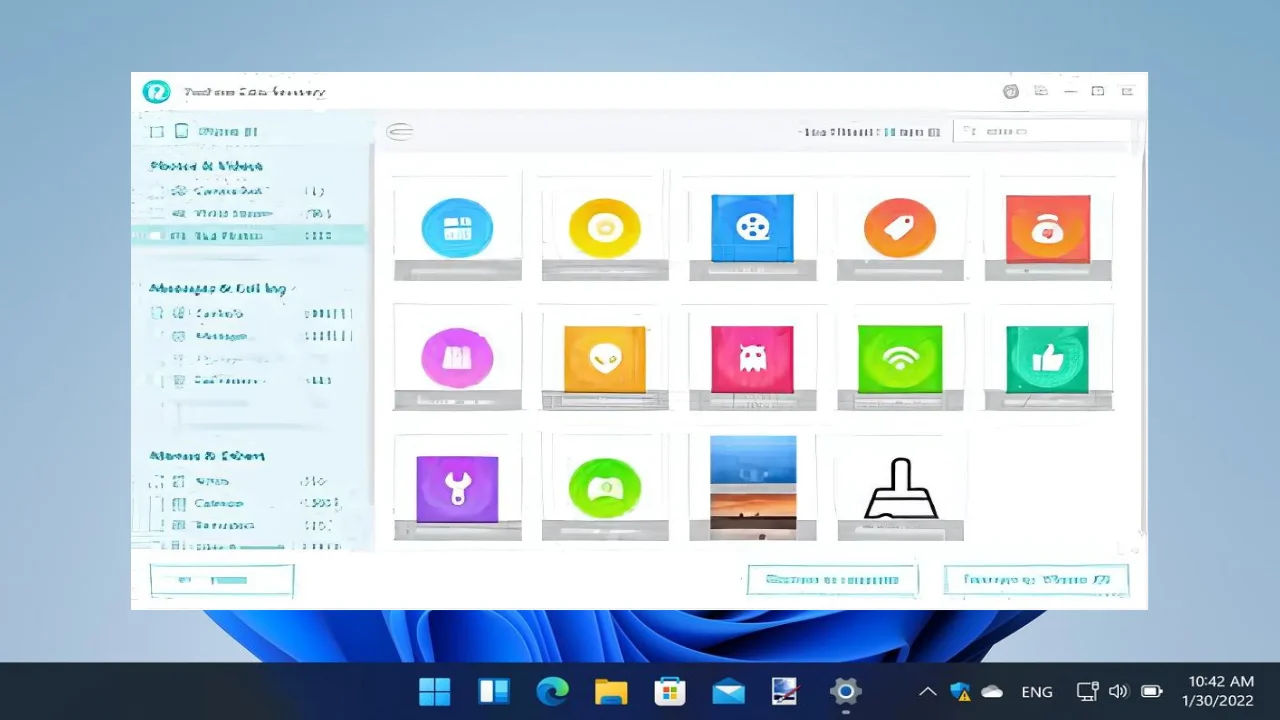Click the volume speaker tray icon

[x=1118, y=691]
